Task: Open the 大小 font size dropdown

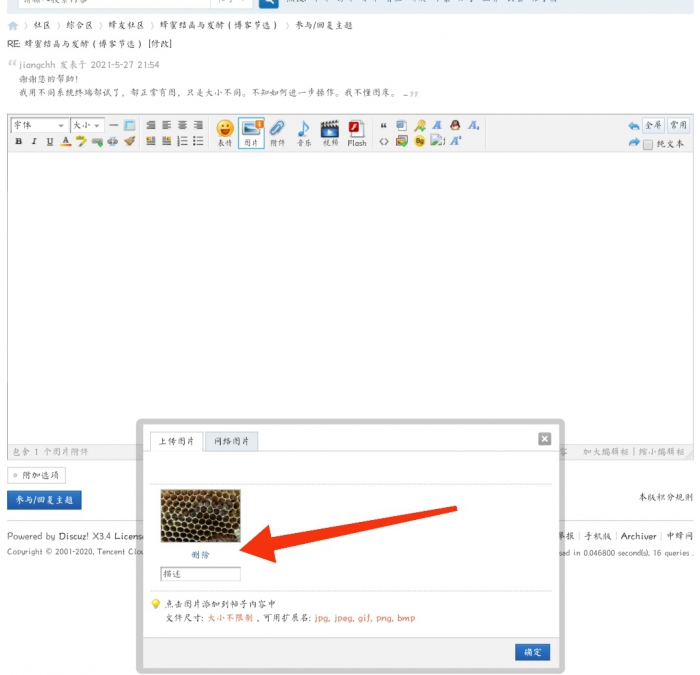Action: (87, 125)
